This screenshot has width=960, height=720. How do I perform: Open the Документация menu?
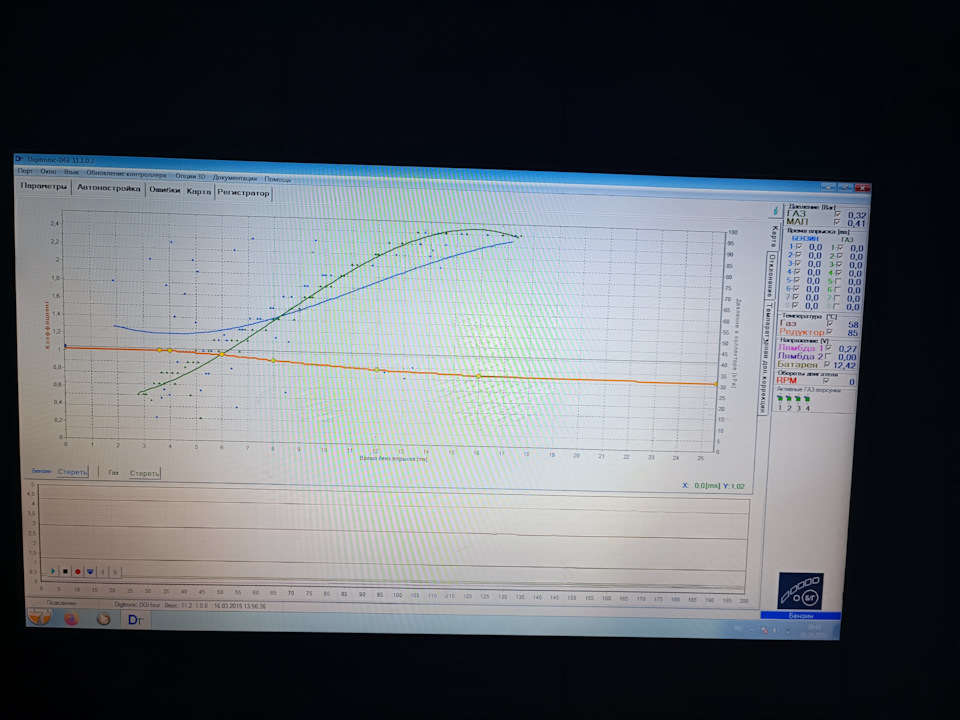coord(234,178)
